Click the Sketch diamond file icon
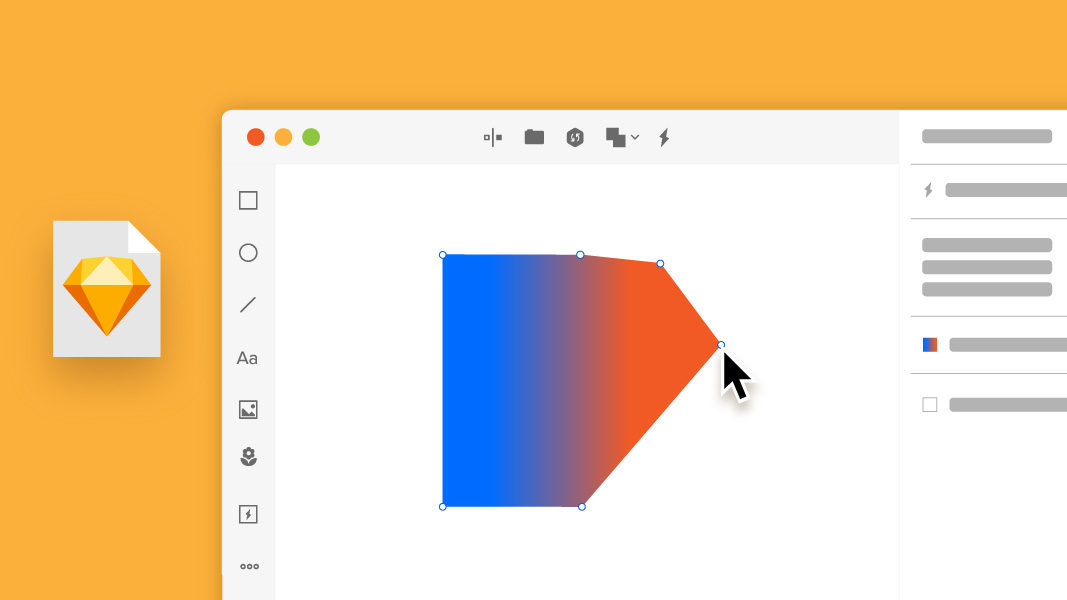 [x=107, y=288]
